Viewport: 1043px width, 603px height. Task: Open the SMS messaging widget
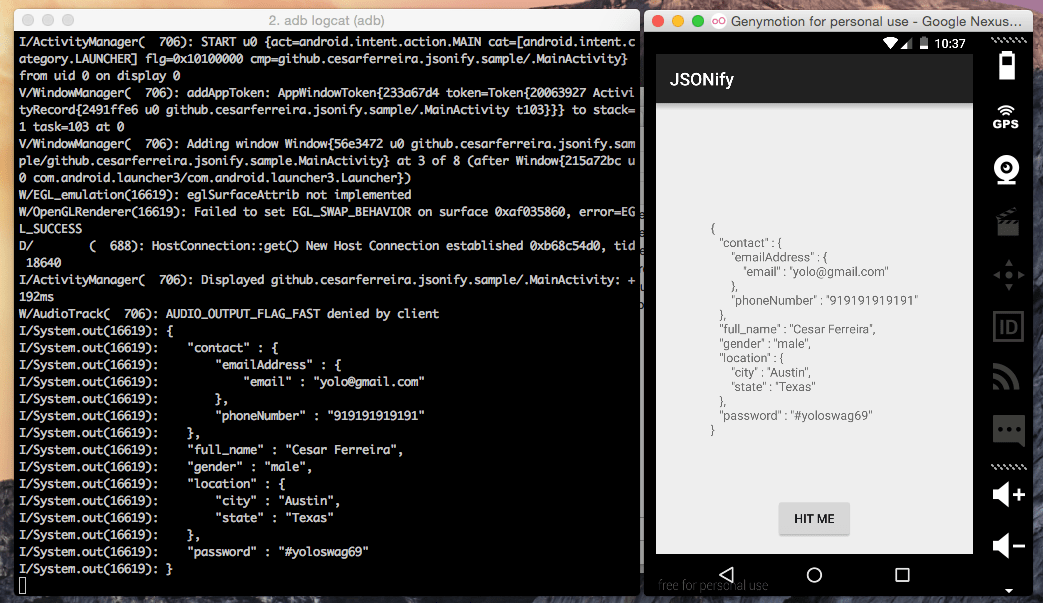(1006, 430)
